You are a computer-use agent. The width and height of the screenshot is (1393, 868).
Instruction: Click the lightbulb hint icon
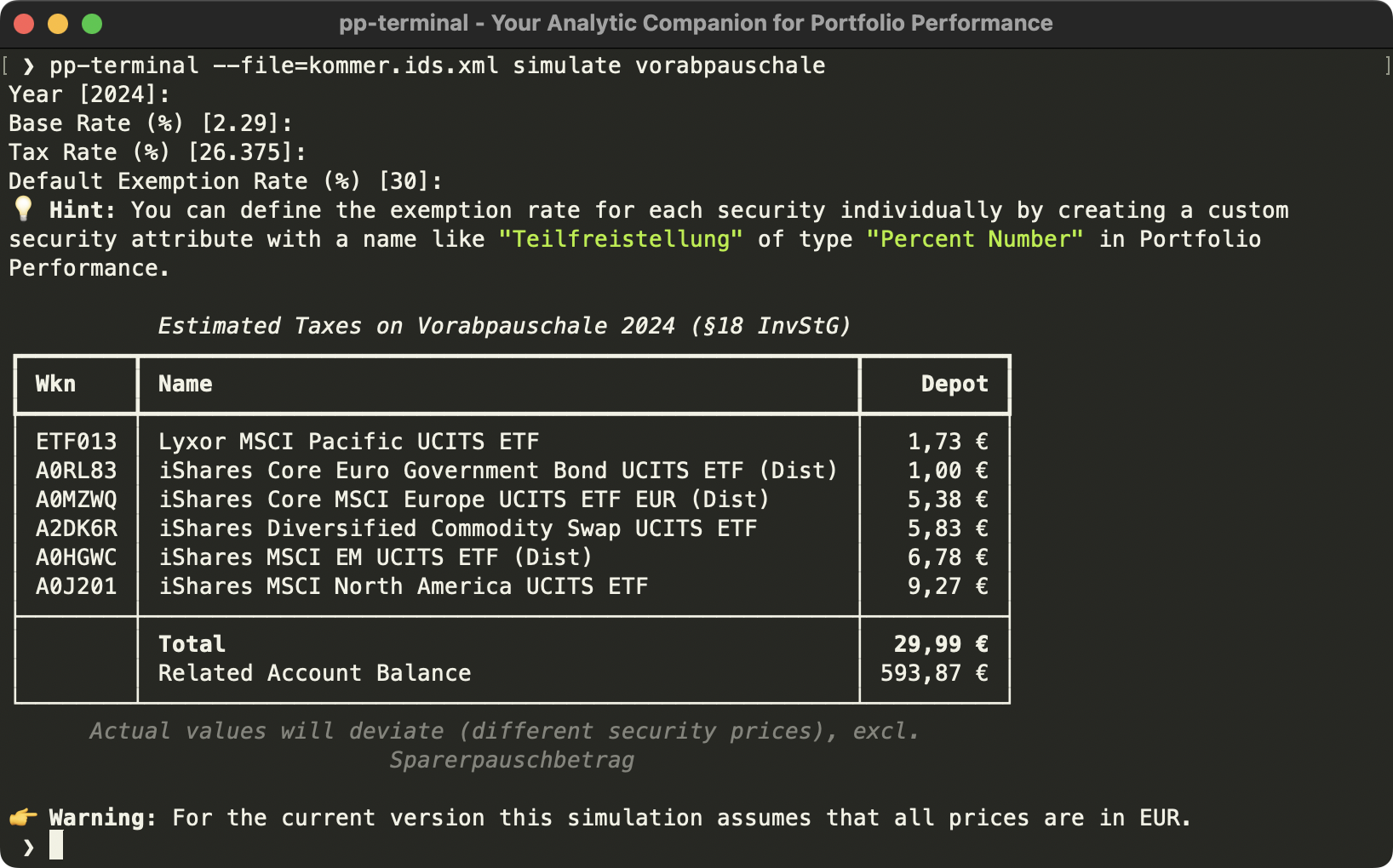[x=22, y=209]
